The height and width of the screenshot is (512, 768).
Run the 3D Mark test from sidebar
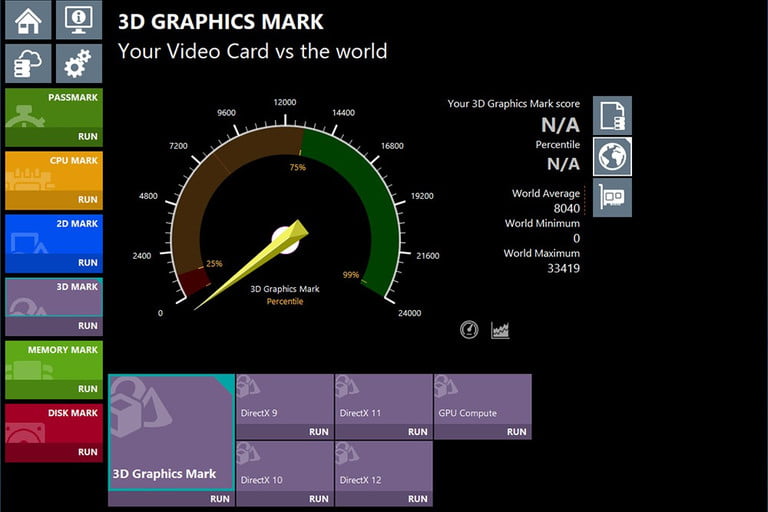(x=54, y=326)
